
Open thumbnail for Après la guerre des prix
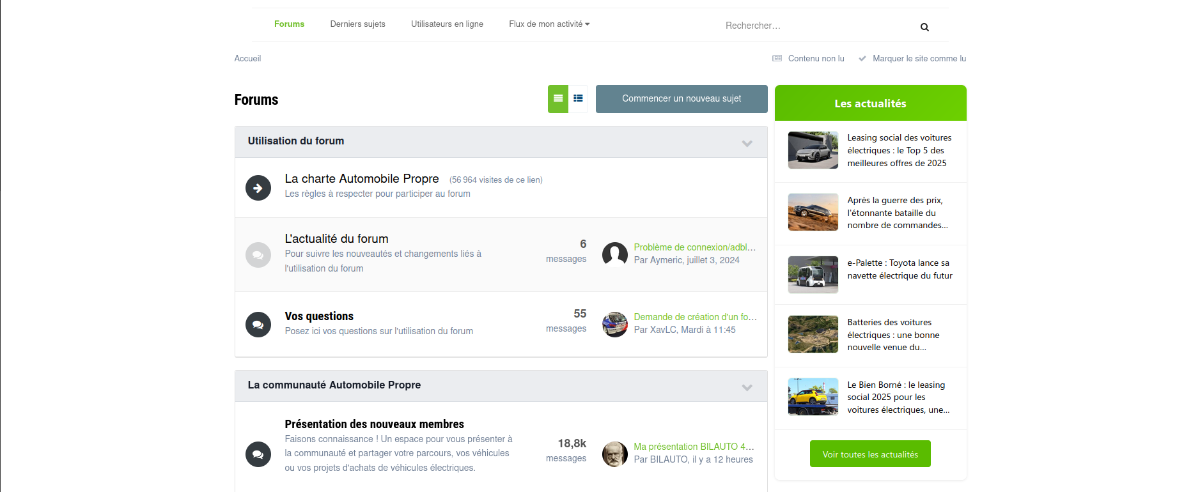pos(813,212)
